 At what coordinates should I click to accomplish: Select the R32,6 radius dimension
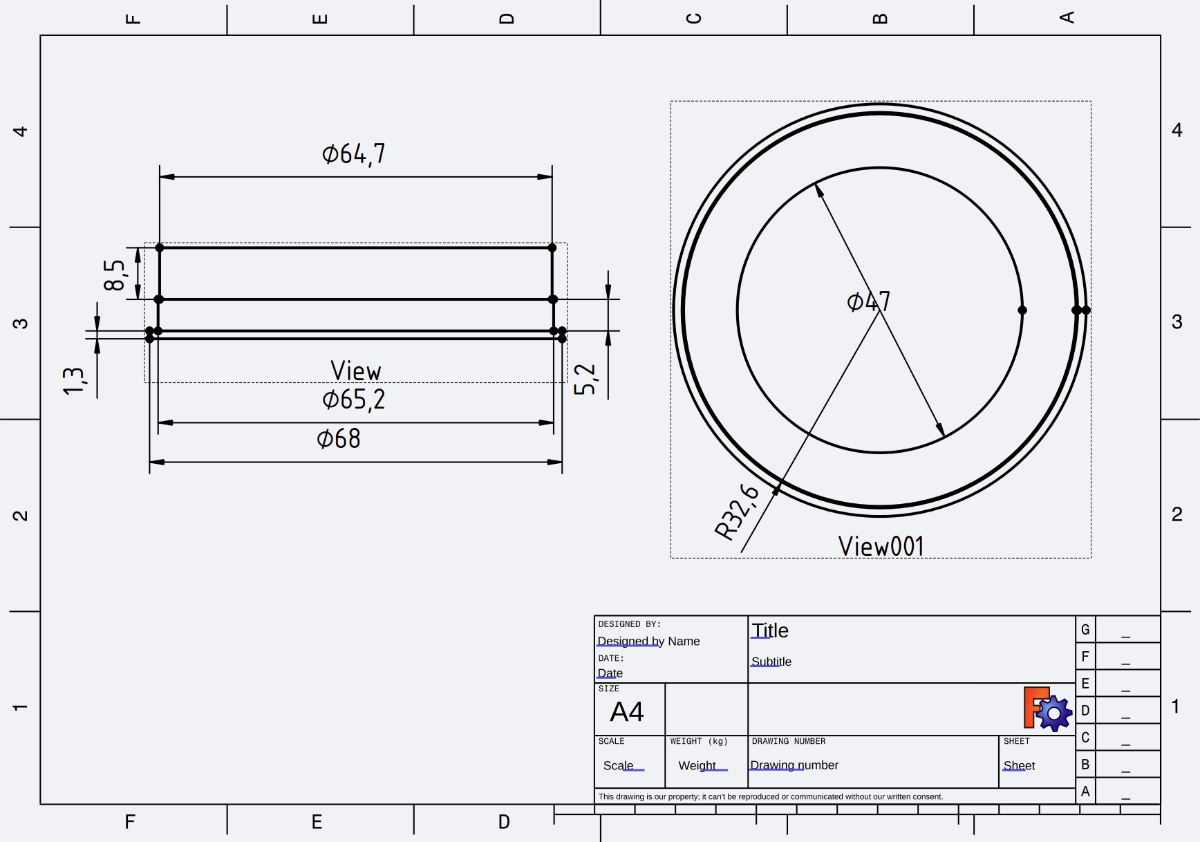(738, 511)
